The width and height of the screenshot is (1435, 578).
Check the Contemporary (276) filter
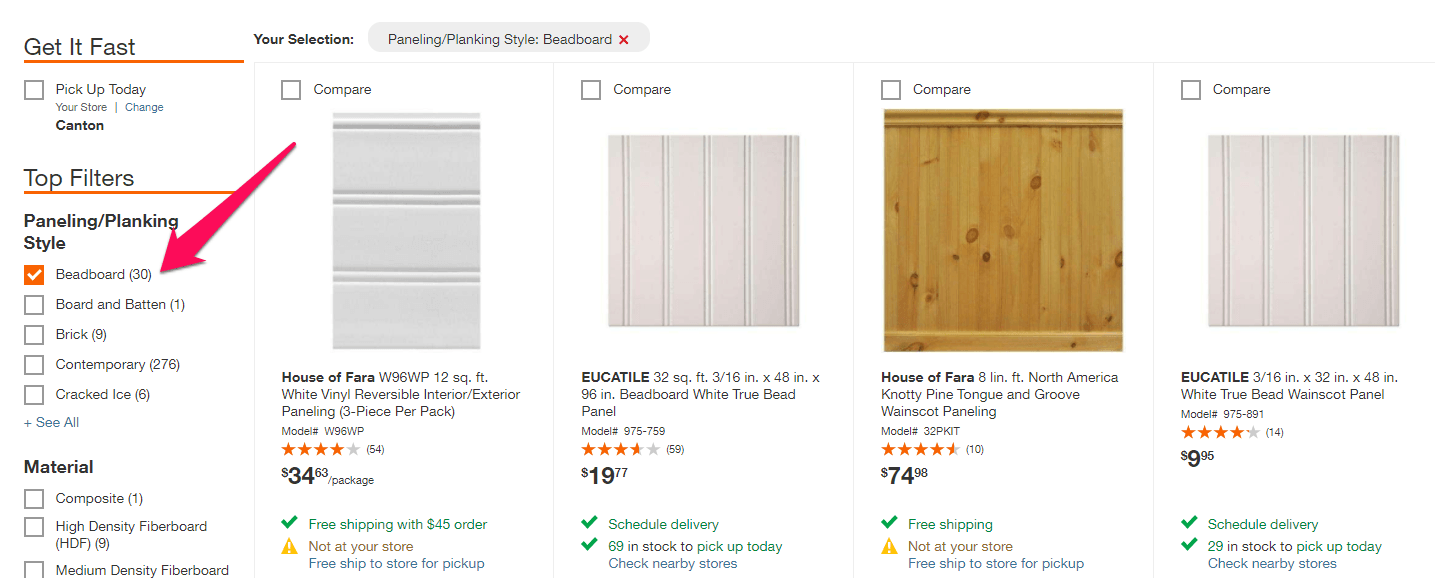[34, 364]
